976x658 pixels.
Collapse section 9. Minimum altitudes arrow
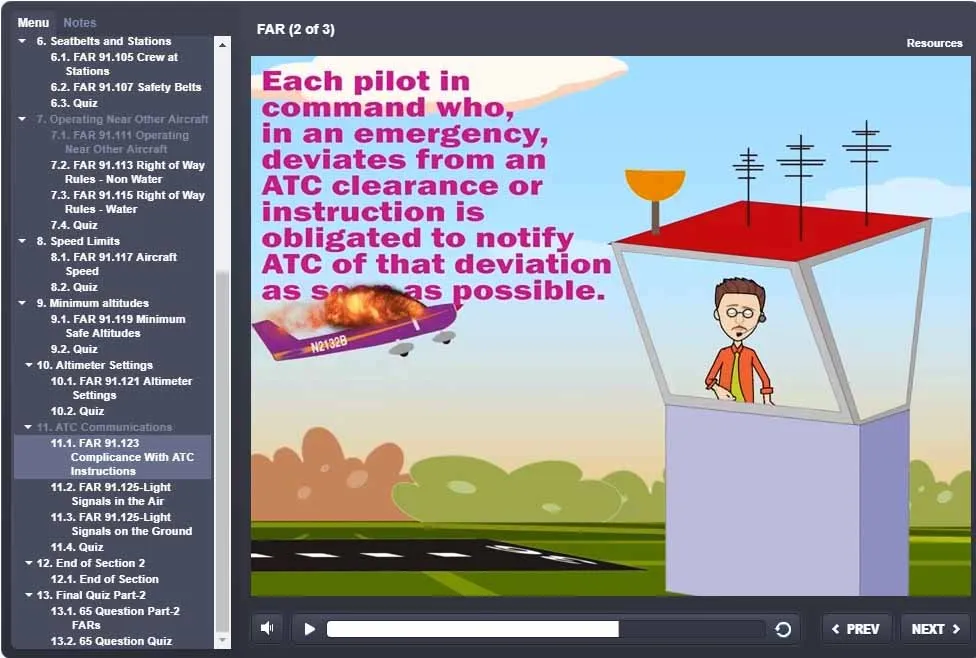click(22, 303)
